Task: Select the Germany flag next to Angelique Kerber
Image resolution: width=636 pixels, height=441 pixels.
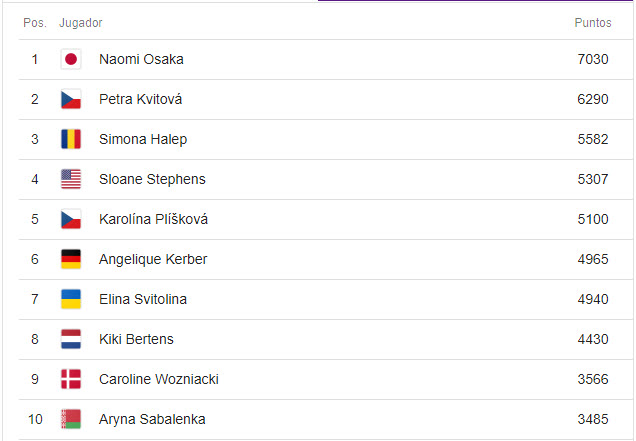Action: click(x=71, y=259)
